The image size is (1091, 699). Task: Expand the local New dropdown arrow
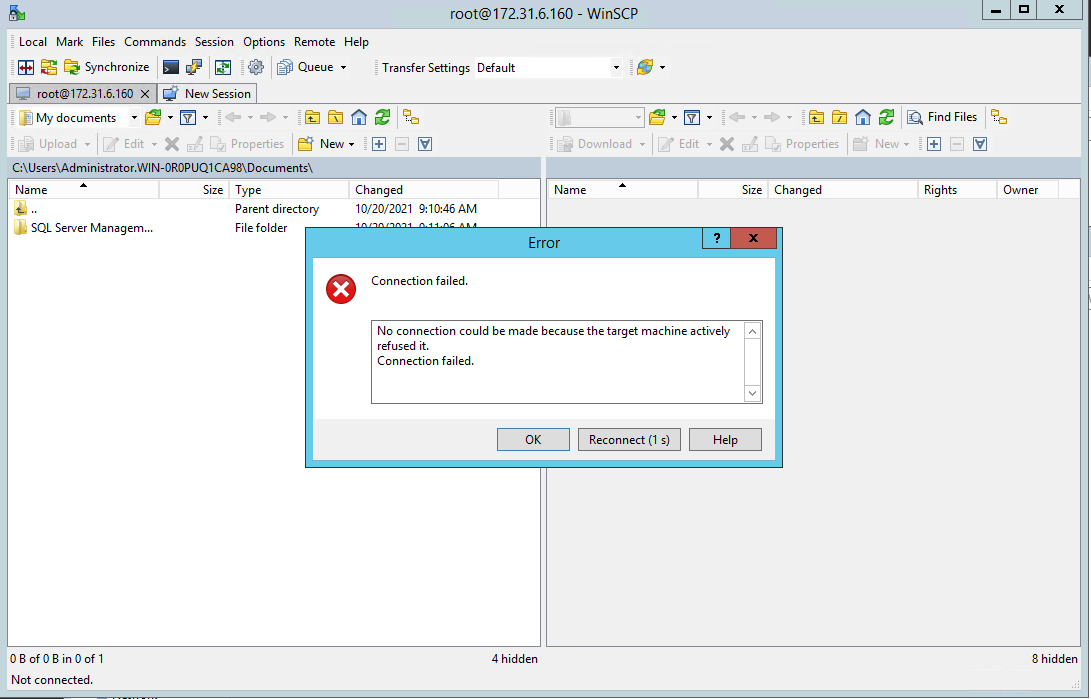tap(351, 144)
